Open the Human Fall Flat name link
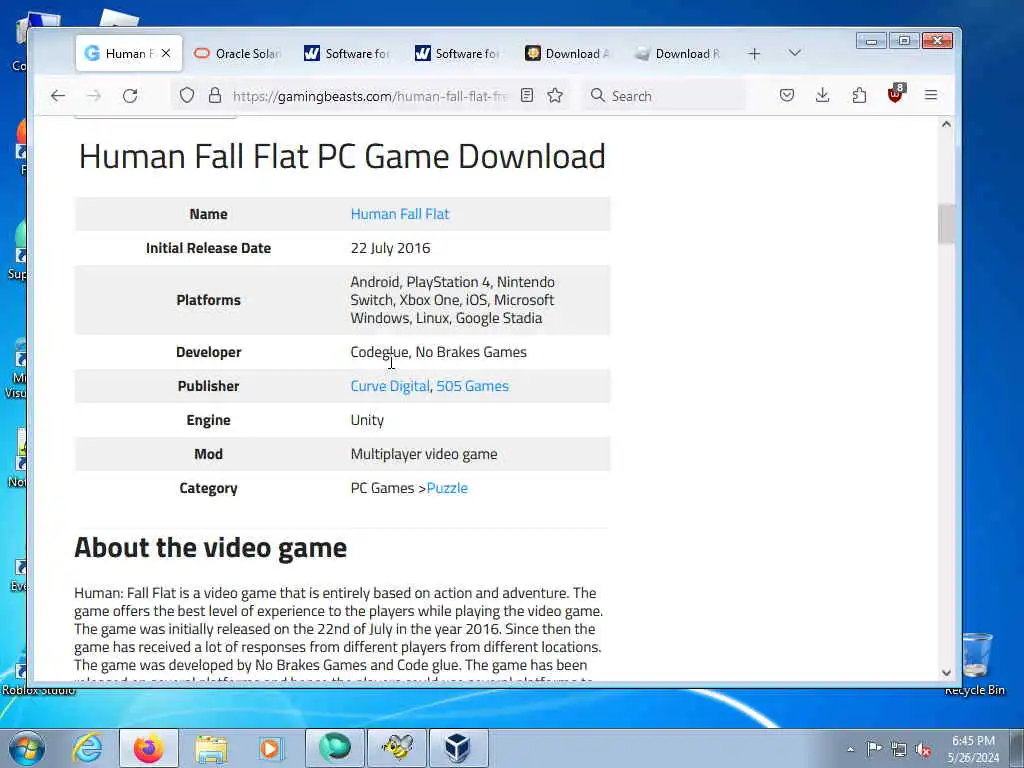This screenshot has width=1024, height=768. tap(400, 214)
